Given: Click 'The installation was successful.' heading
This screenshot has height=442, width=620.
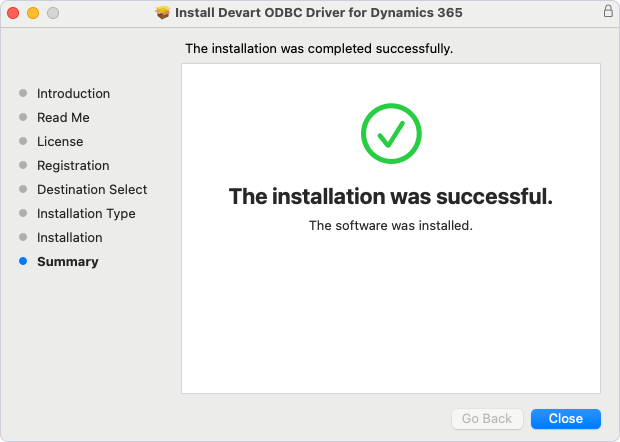Looking at the screenshot, I should click(x=391, y=196).
